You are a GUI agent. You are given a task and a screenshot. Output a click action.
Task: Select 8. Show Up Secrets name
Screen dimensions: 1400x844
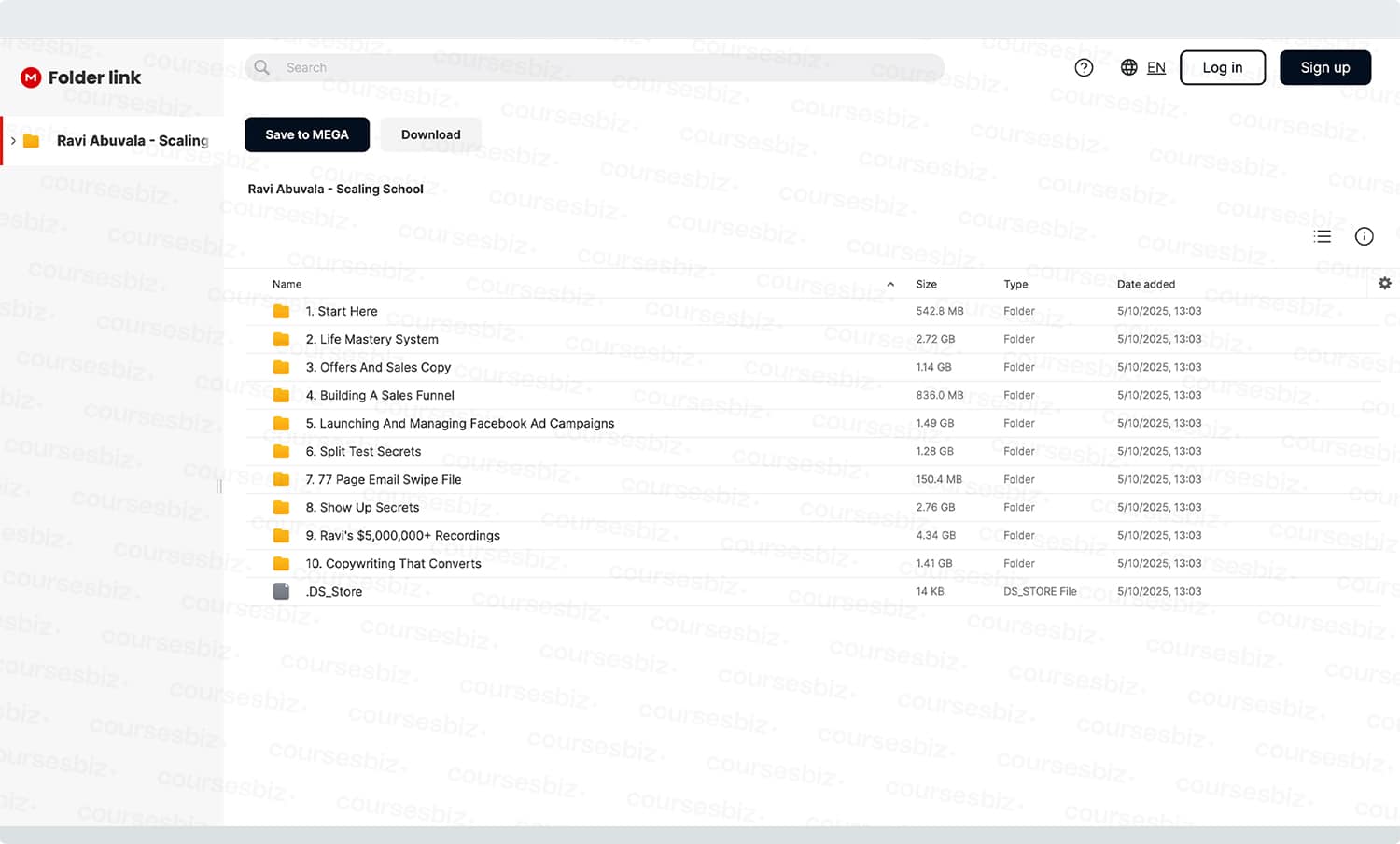(362, 507)
